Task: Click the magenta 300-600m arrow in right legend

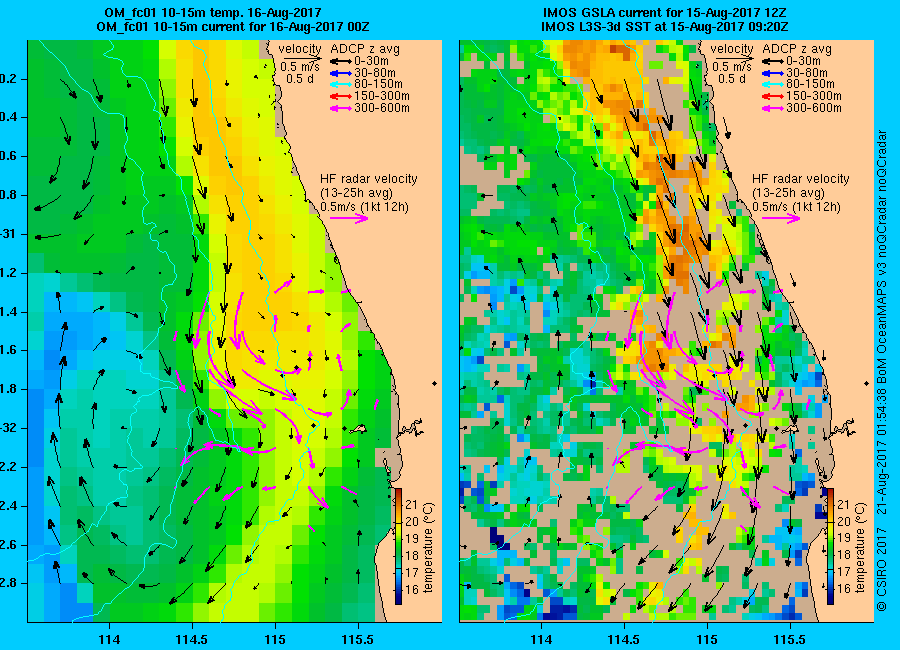Action: 773,108
